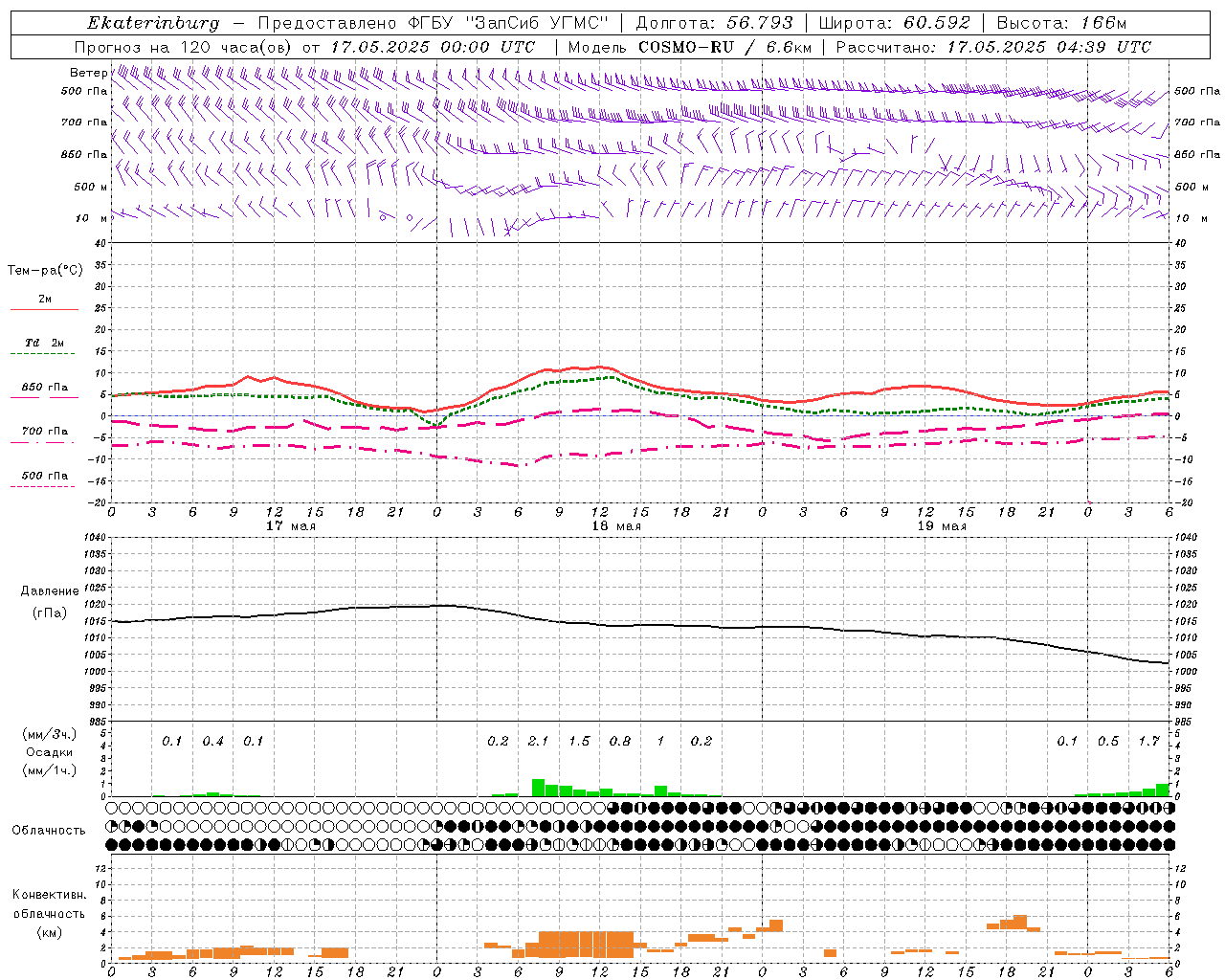Click the 19 мая date label
This screenshot has height=980, width=1225.
point(942,526)
